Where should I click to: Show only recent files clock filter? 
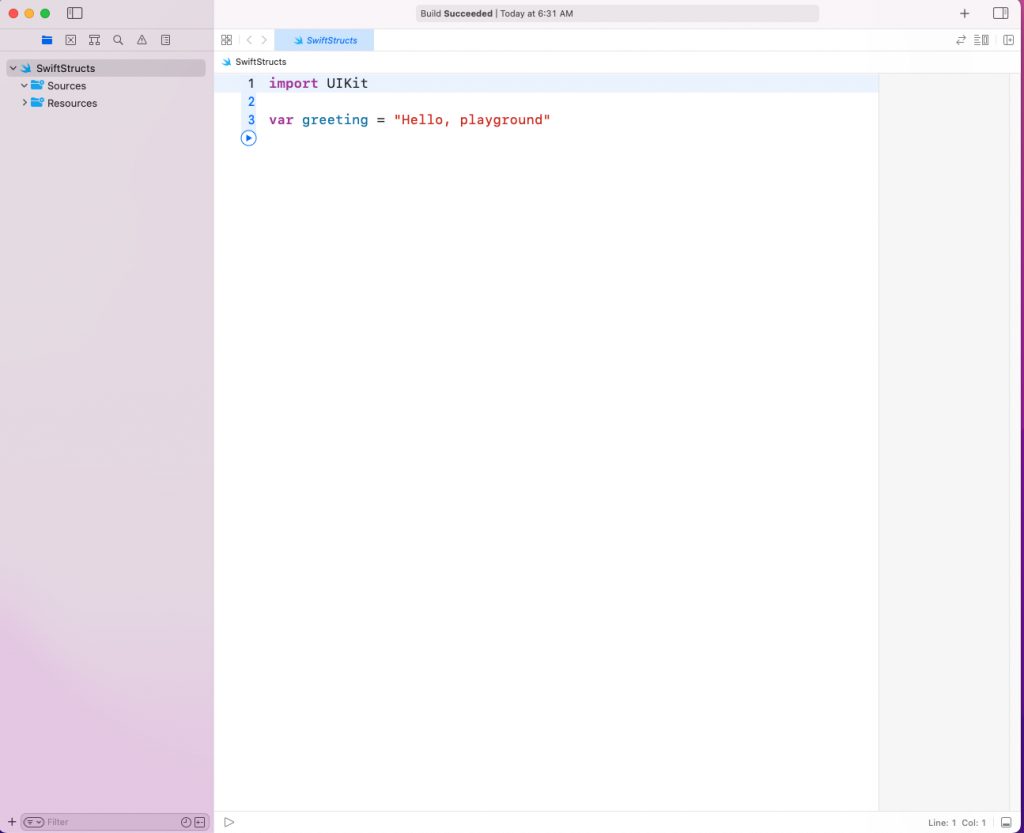[x=186, y=822]
